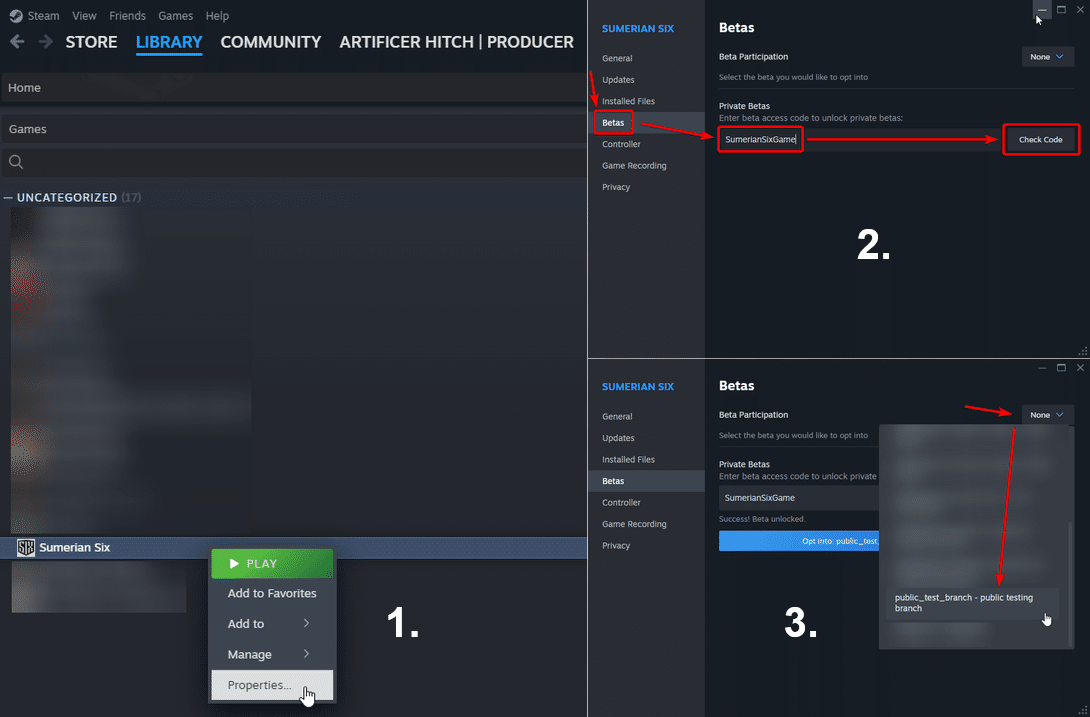This screenshot has width=1090, height=717.
Task: Click the Success! Beta unlocked. message
Action: (x=762, y=519)
